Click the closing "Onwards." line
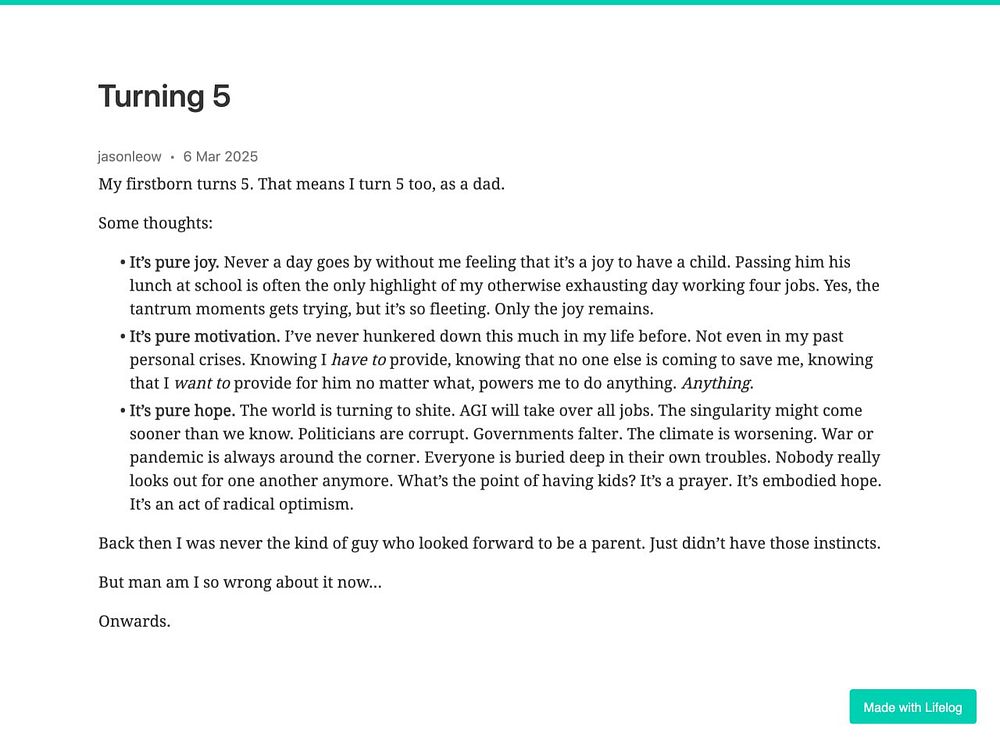Screen dimensions: 1000x744 tap(135, 621)
